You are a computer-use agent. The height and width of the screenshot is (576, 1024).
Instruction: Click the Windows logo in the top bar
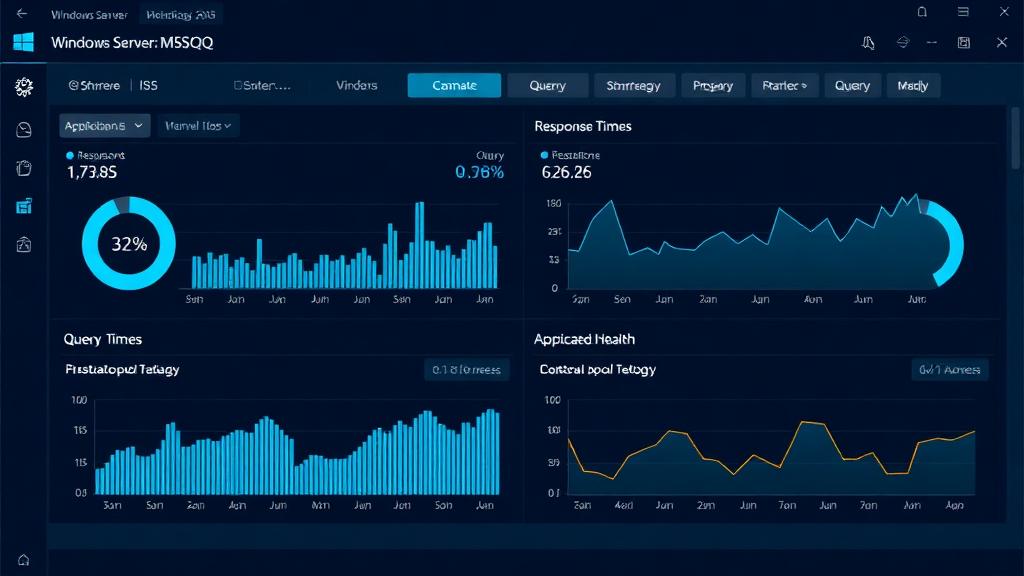click(22, 42)
